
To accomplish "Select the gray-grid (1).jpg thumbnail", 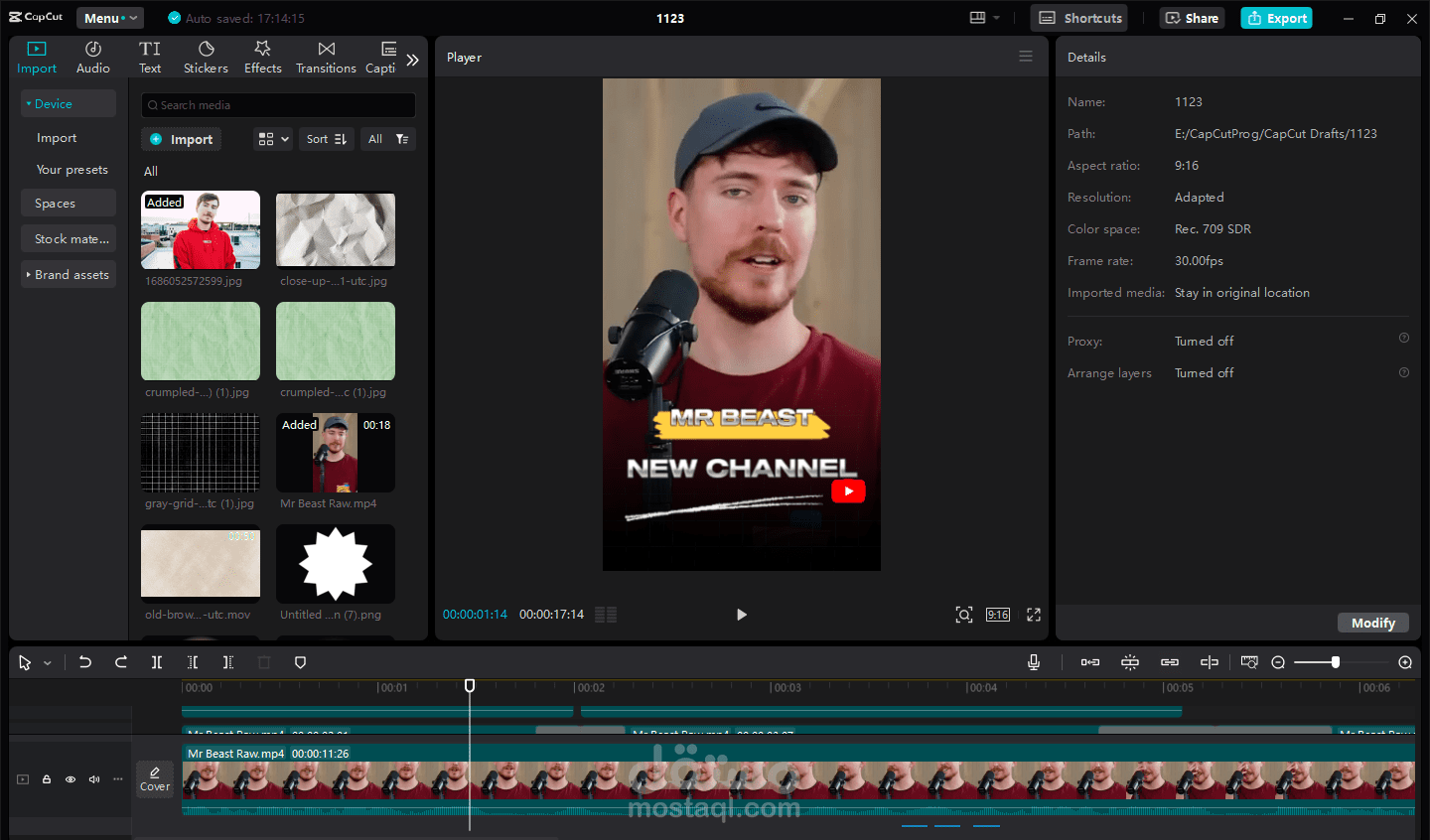I will coord(201,453).
